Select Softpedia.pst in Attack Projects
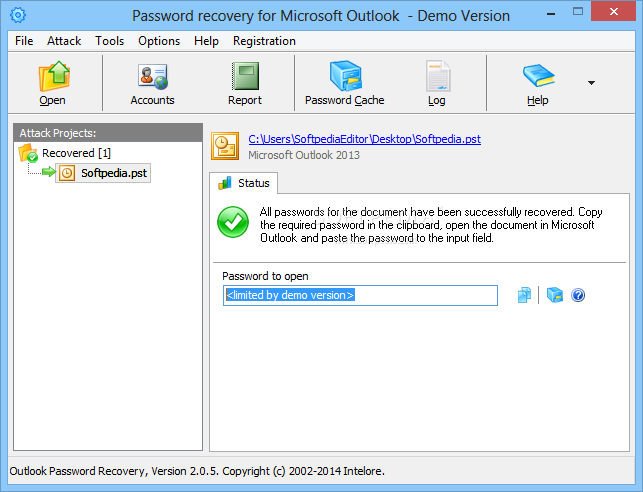This screenshot has width=643, height=492. click(x=103, y=173)
